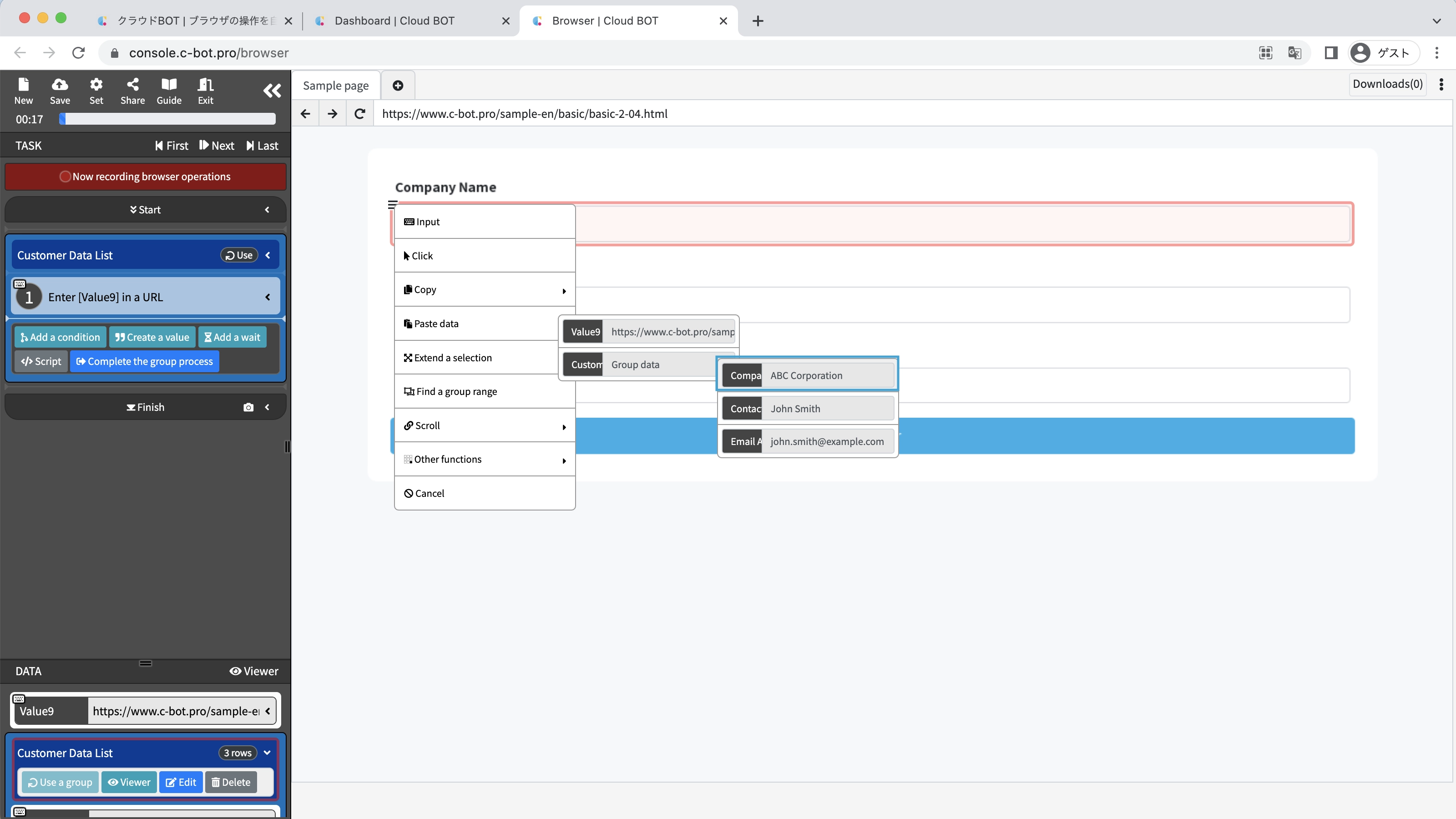Toggle the Use switch on Customer Data List
This screenshot has width=1456, height=819.
pyautogui.click(x=239, y=255)
